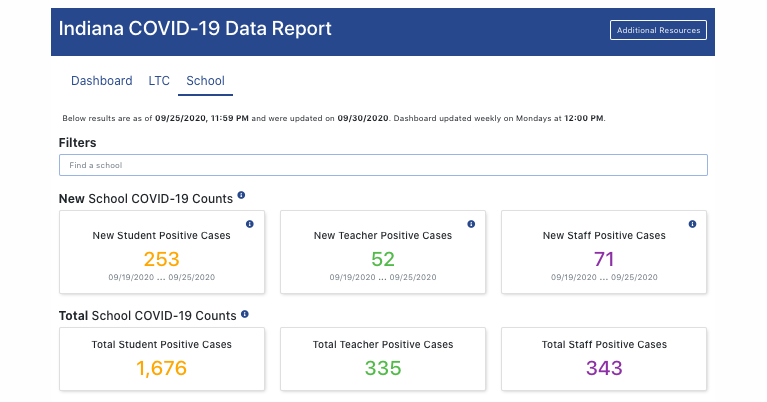
Task: Click the Total Teacher Positive Cases label
Action: pyautogui.click(x=383, y=345)
